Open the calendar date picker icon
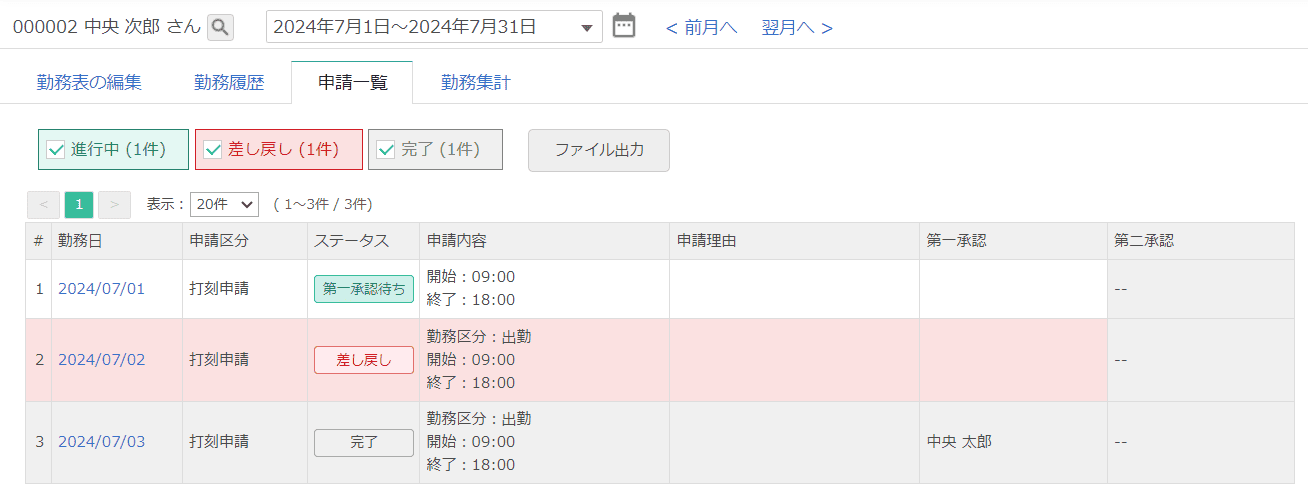The width and height of the screenshot is (1308, 493). [x=624, y=26]
